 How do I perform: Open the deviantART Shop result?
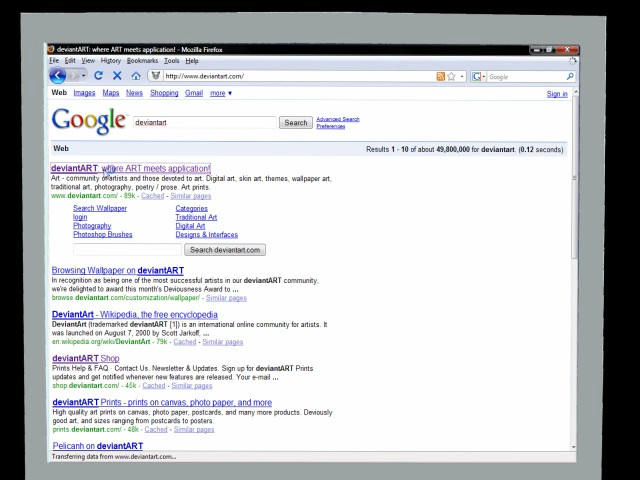click(86, 358)
